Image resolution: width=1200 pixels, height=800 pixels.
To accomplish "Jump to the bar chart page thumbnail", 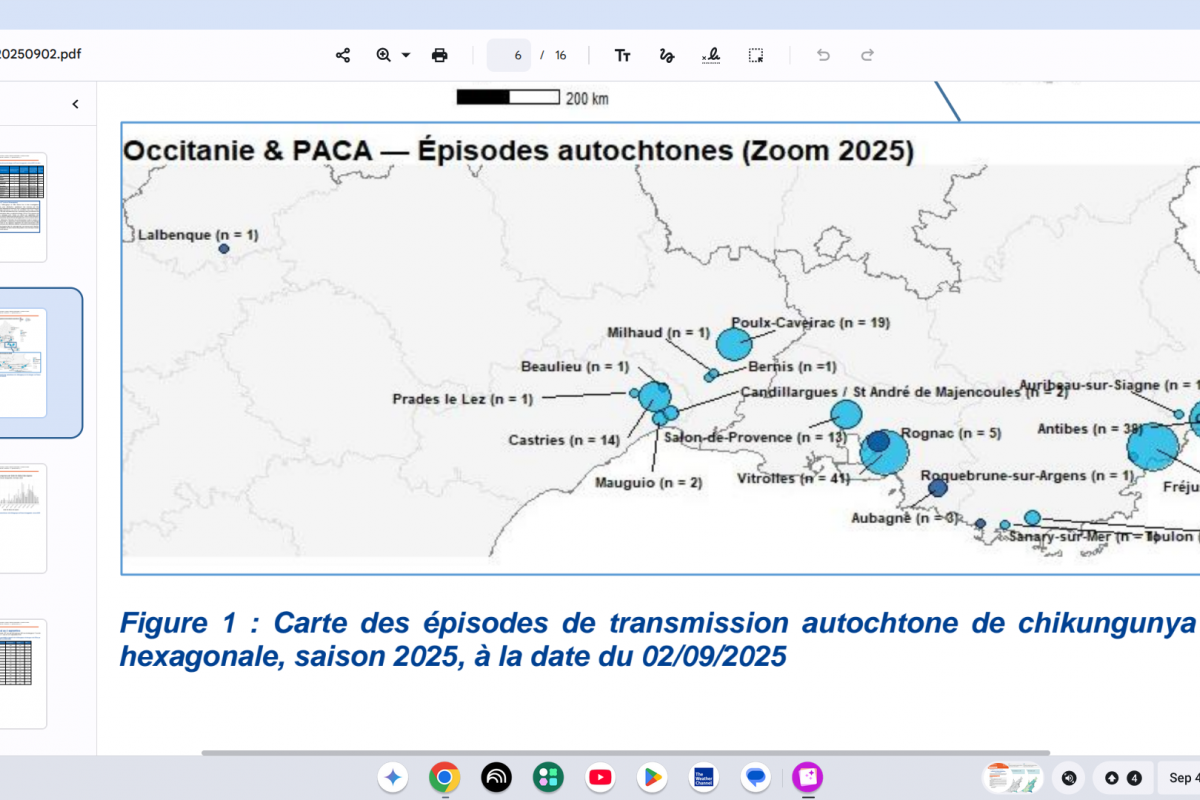I will pyautogui.click(x=22, y=518).
